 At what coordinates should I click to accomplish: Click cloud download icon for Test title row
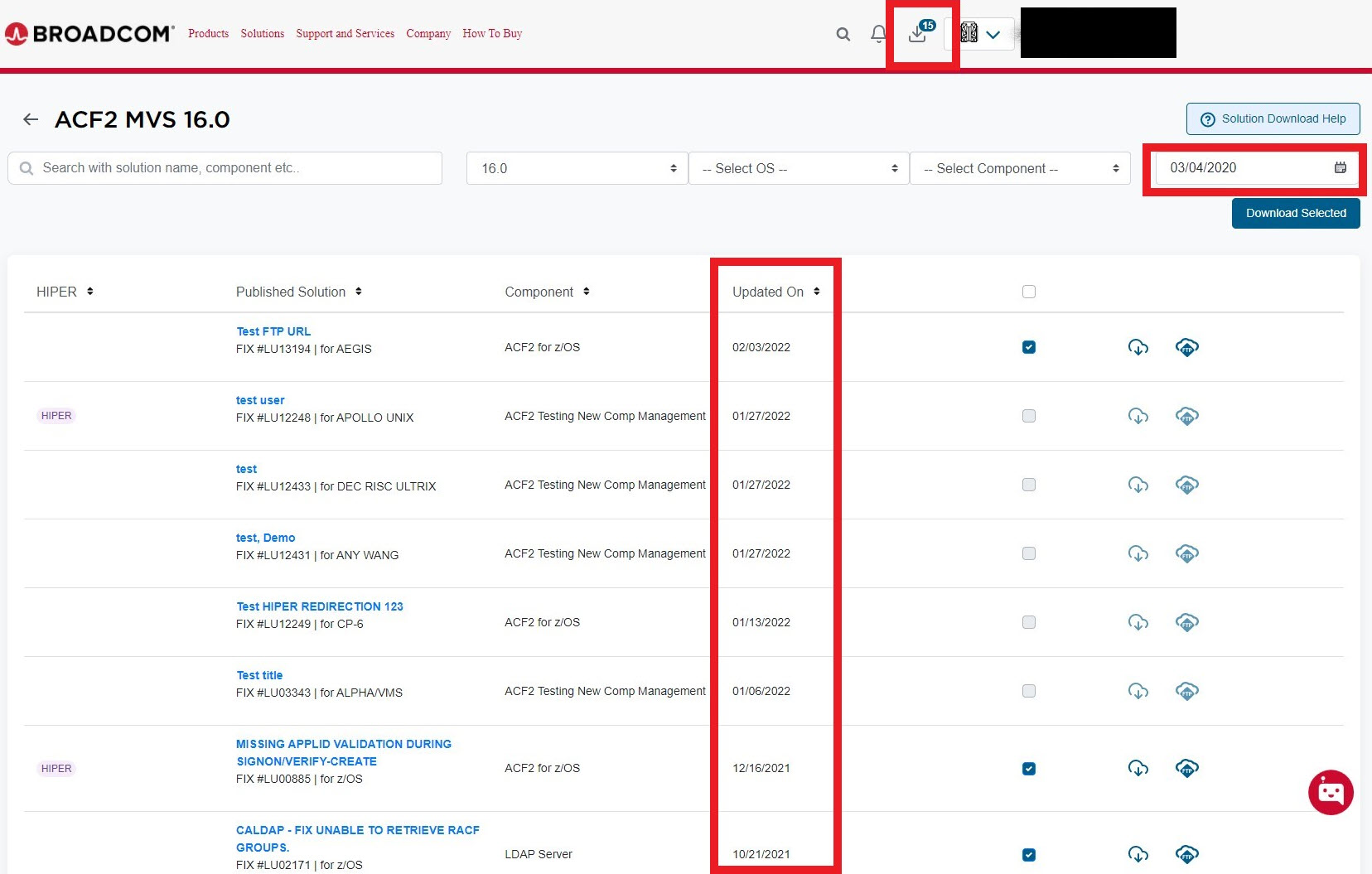1138,691
